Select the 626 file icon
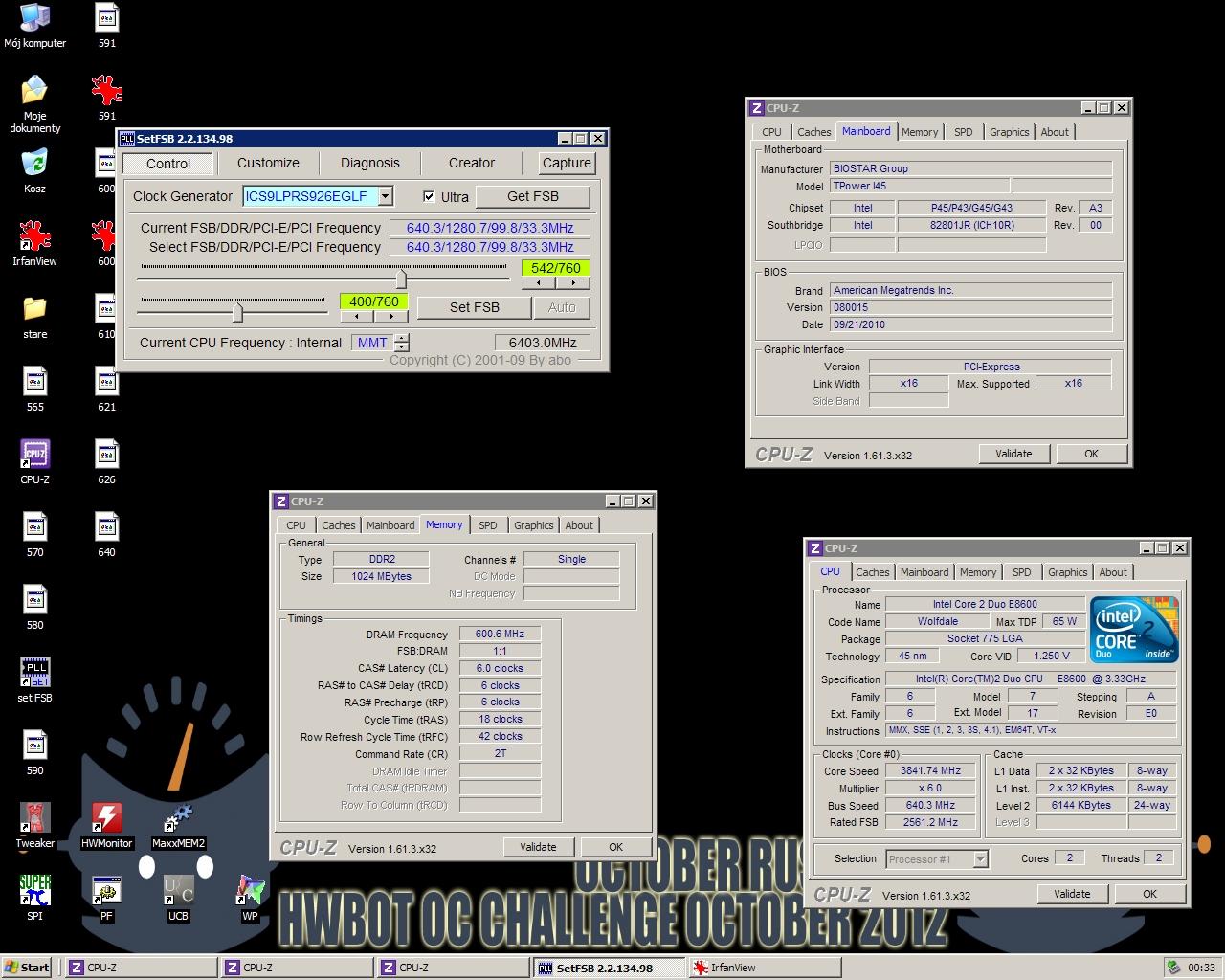The width and height of the screenshot is (1225, 980). click(x=106, y=462)
